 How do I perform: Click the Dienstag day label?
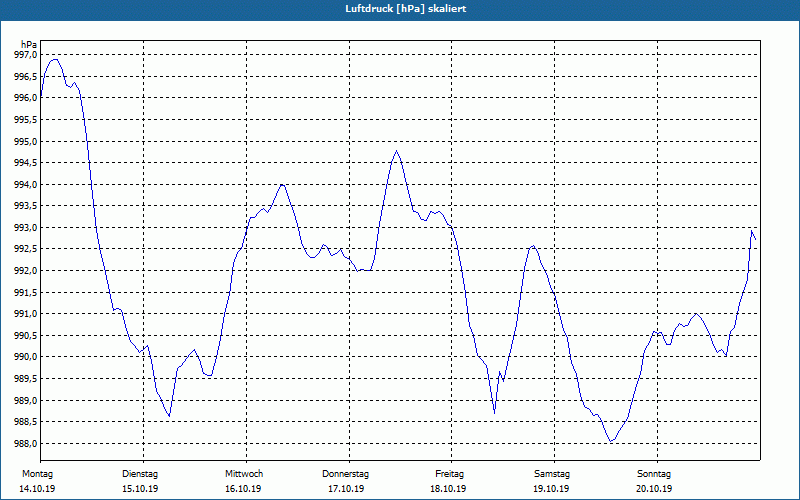click(x=140, y=474)
